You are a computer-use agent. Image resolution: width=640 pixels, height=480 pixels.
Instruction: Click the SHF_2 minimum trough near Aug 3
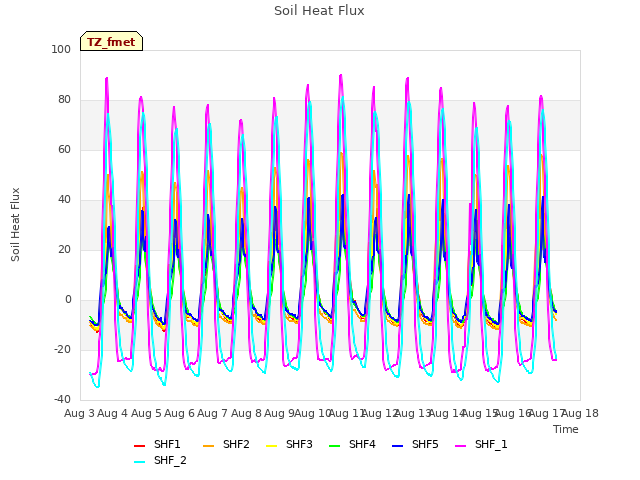click(98, 387)
